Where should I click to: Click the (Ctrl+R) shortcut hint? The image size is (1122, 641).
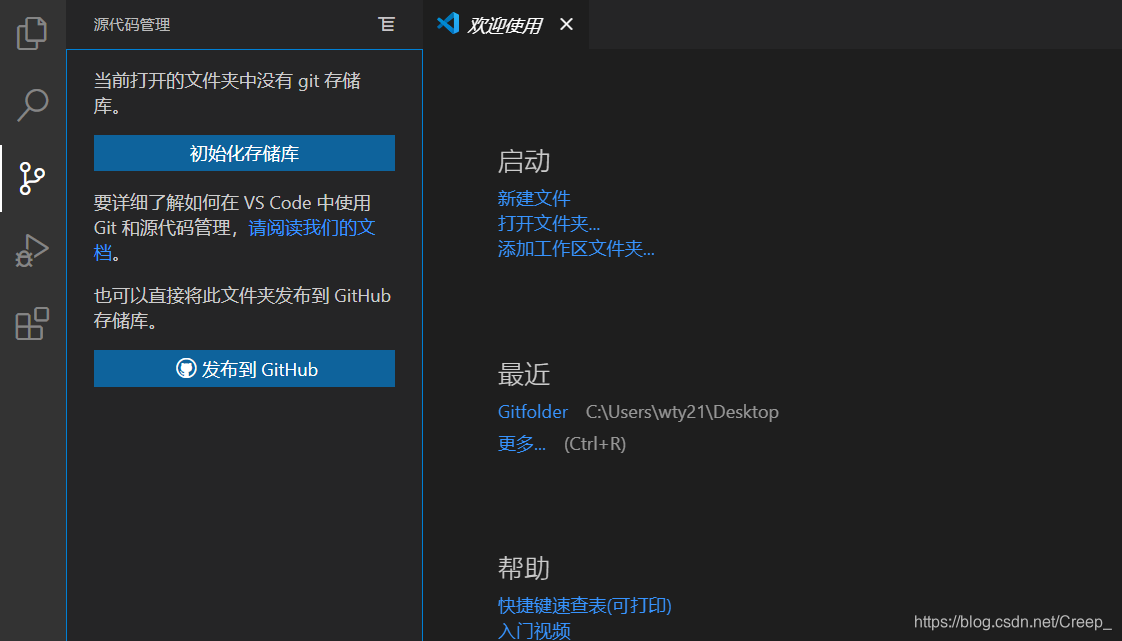pos(595,444)
